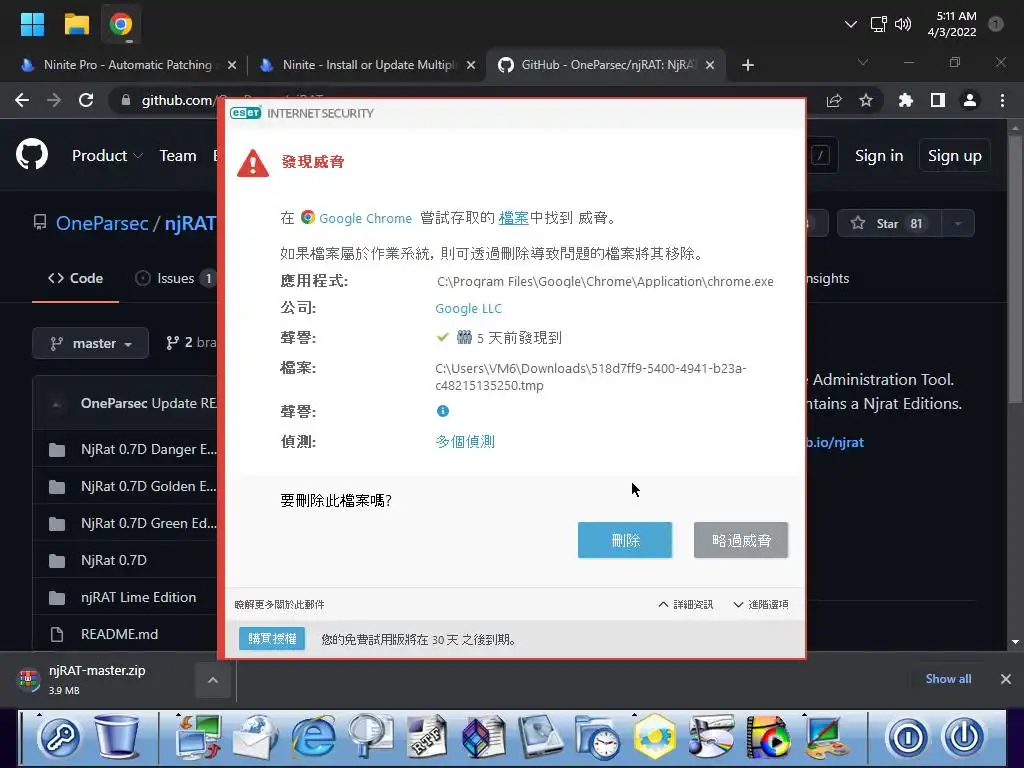Screen dimensions: 1024x768
Task: Expand the Star button dropdown arrow
Action: point(958,223)
